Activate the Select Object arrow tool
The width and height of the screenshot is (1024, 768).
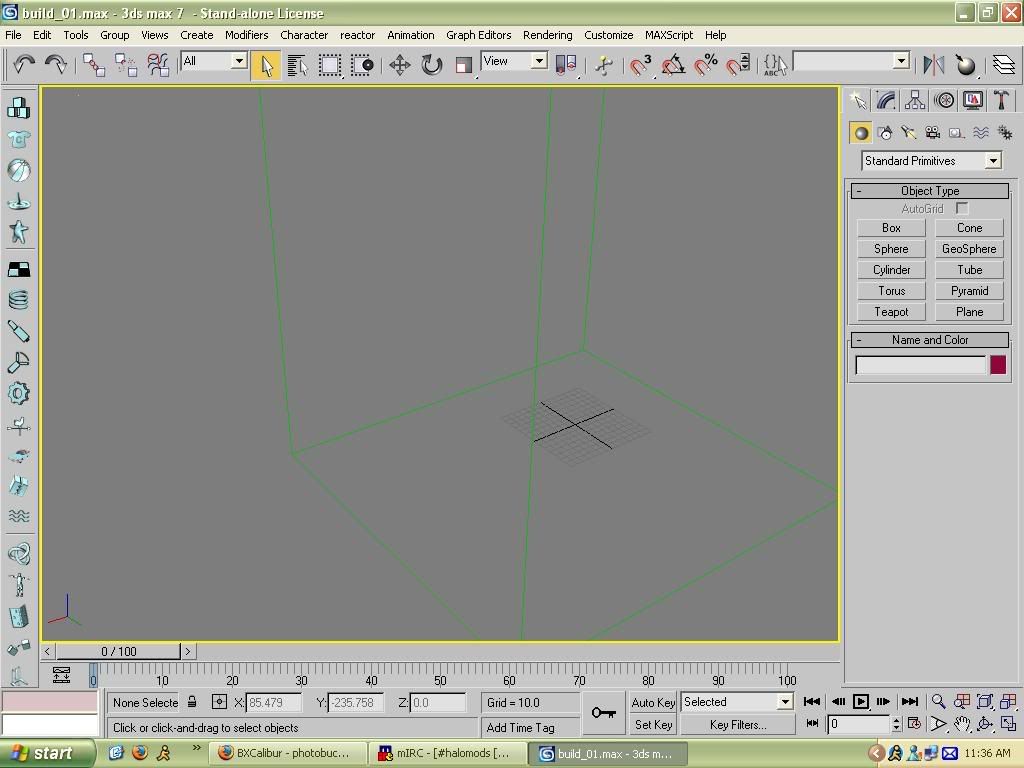[x=266, y=65]
